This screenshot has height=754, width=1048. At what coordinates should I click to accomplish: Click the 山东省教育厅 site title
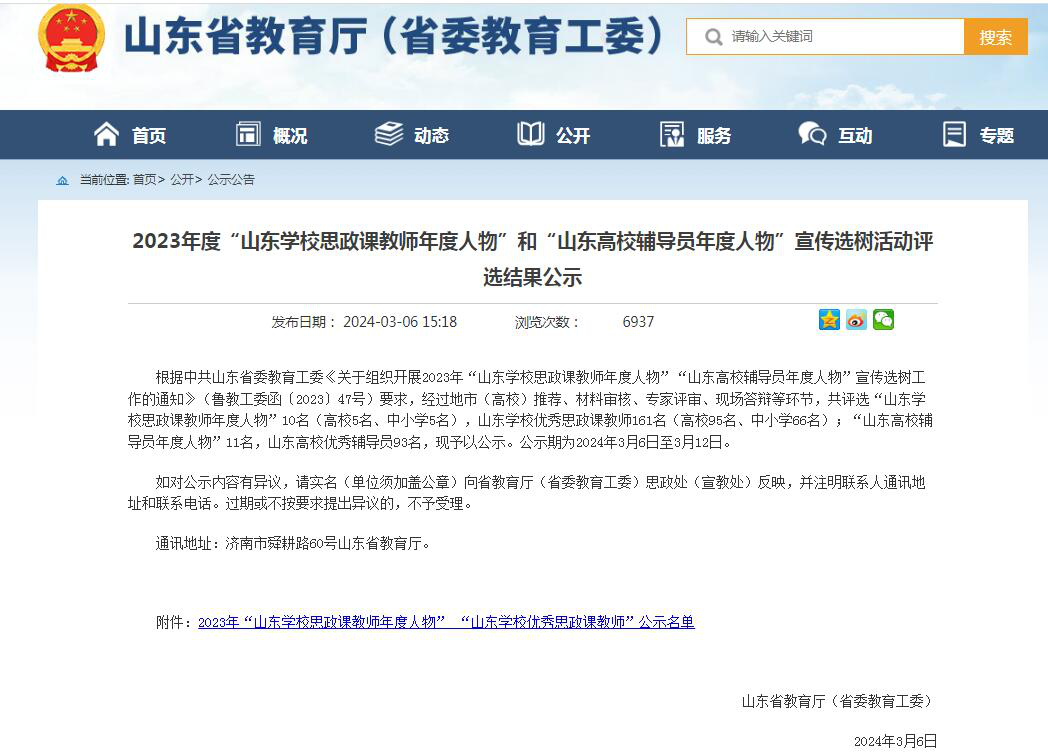[x=395, y=38]
